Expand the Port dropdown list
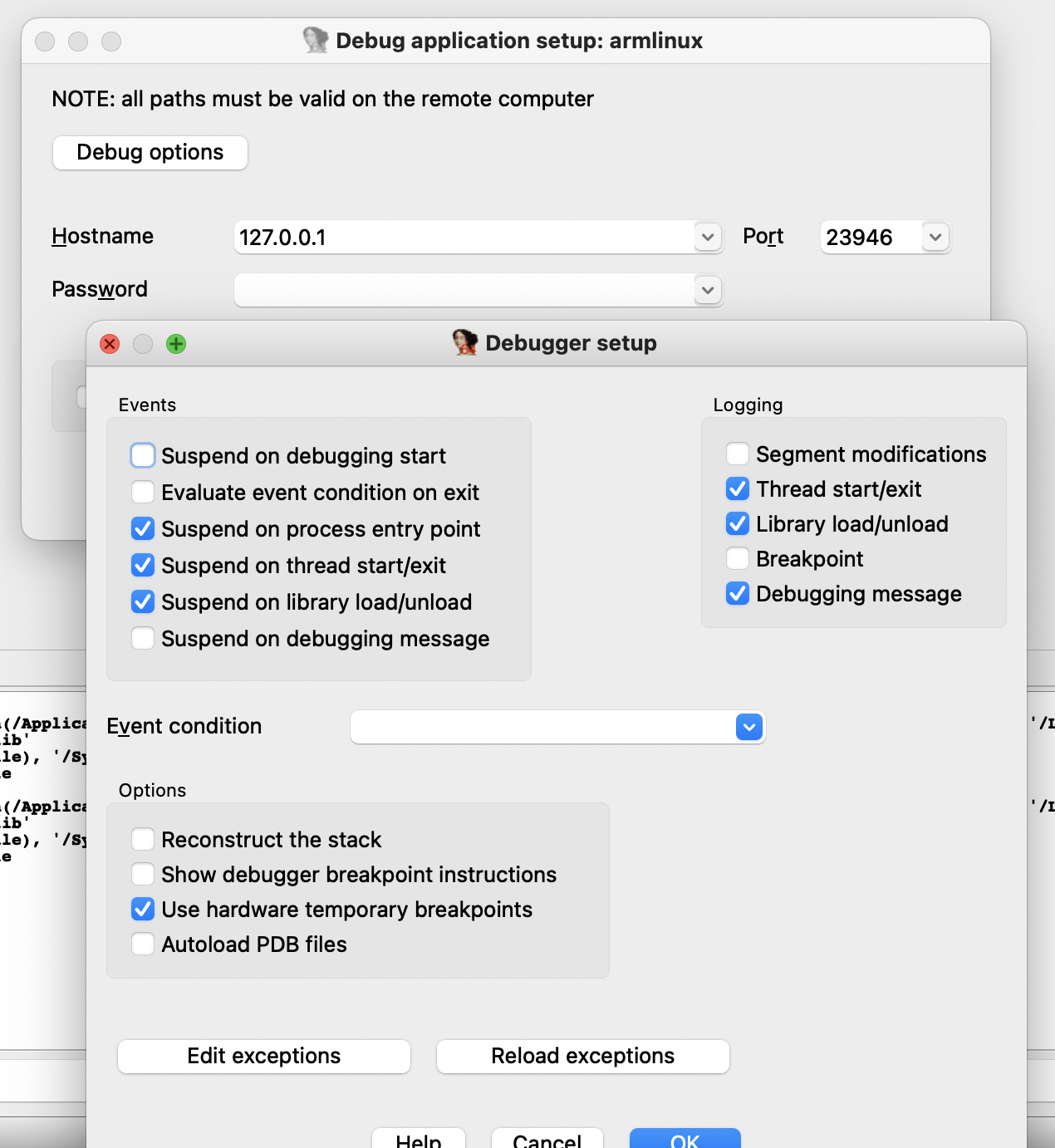The image size is (1055, 1148). [x=935, y=237]
